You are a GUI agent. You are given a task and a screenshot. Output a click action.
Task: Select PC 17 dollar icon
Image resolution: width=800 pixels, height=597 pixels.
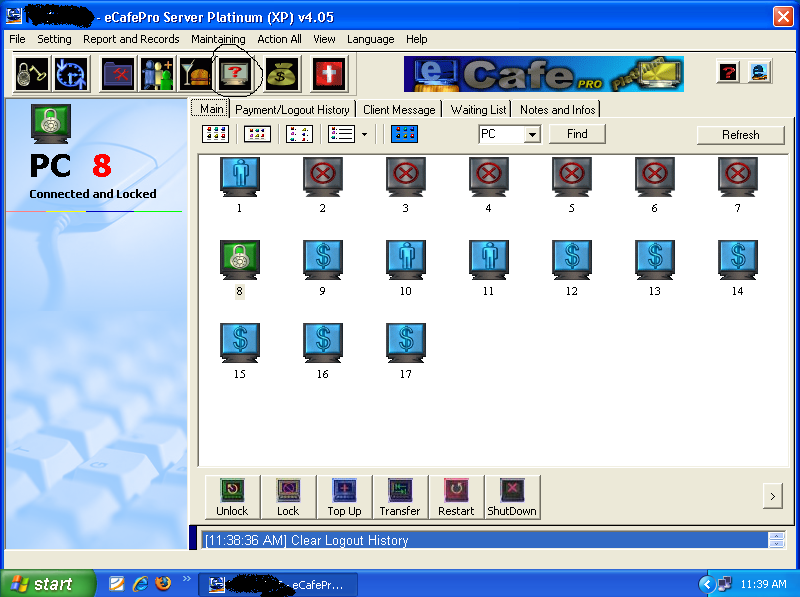[x=406, y=343]
